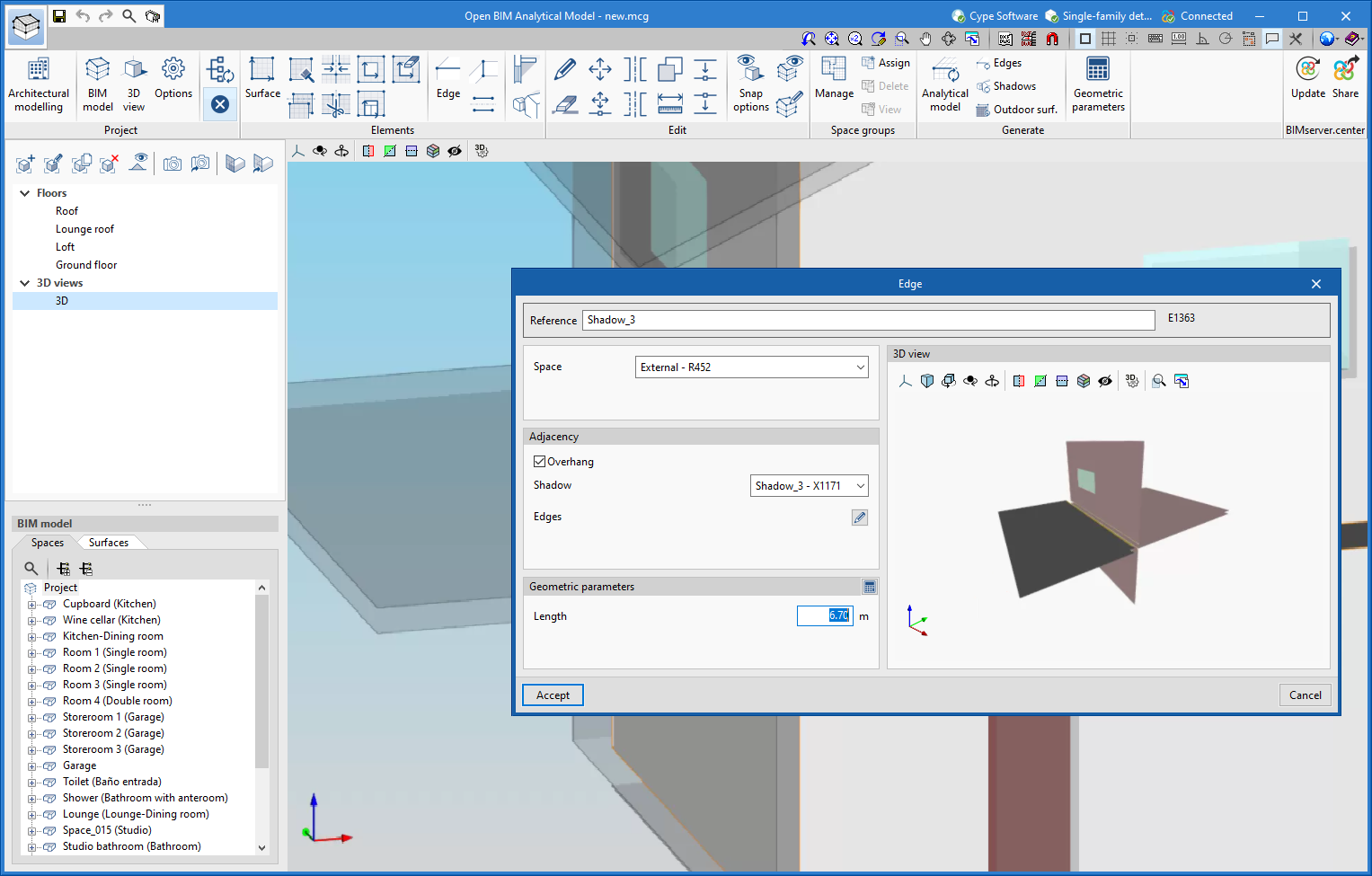Select the Edge tool in Elements
Image resolution: width=1372 pixels, height=876 pixels.
pos(447,79)
